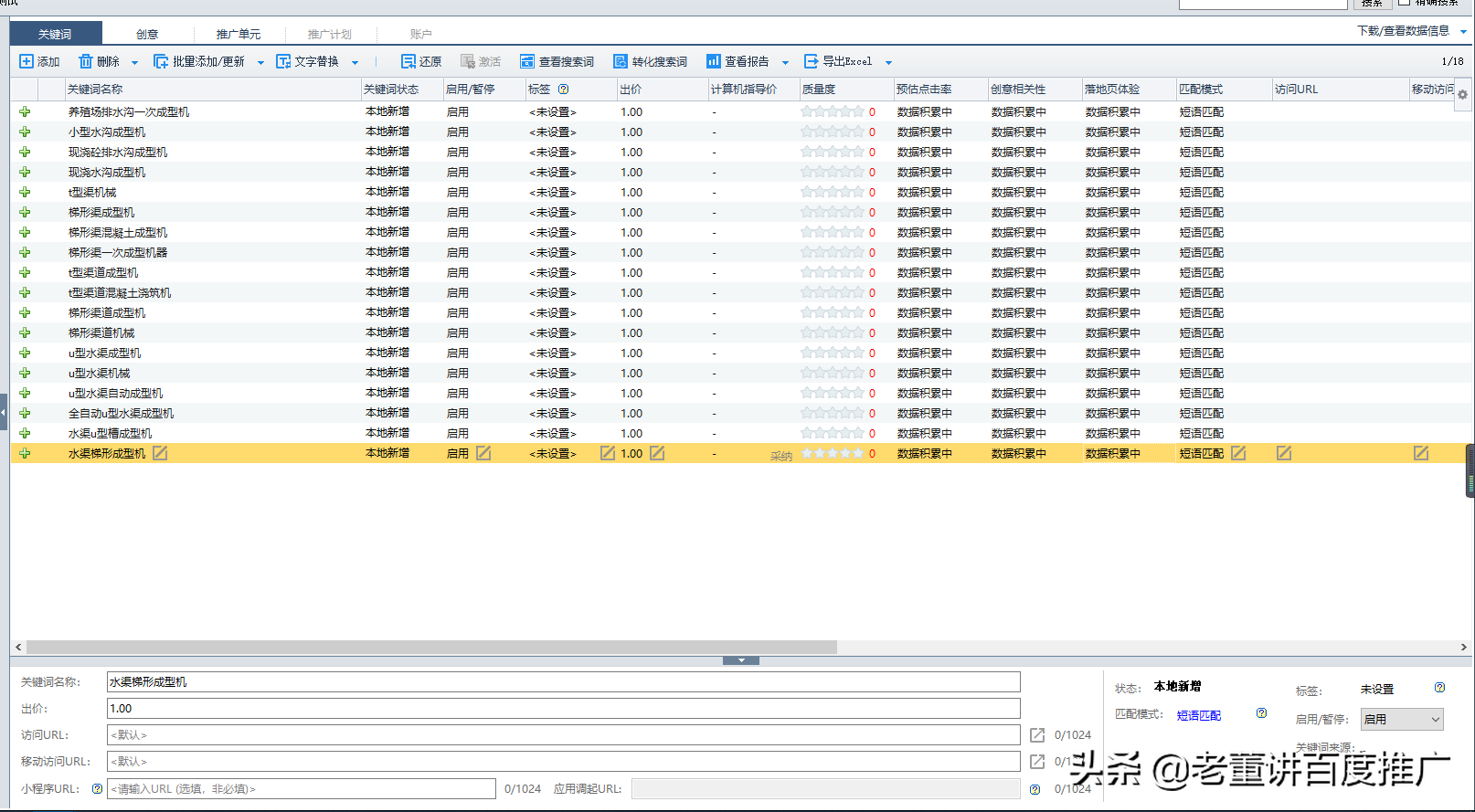
Task: Edit keyword name icon on 水渠梯形成型机 row
Action: click(x=160, y=453)
